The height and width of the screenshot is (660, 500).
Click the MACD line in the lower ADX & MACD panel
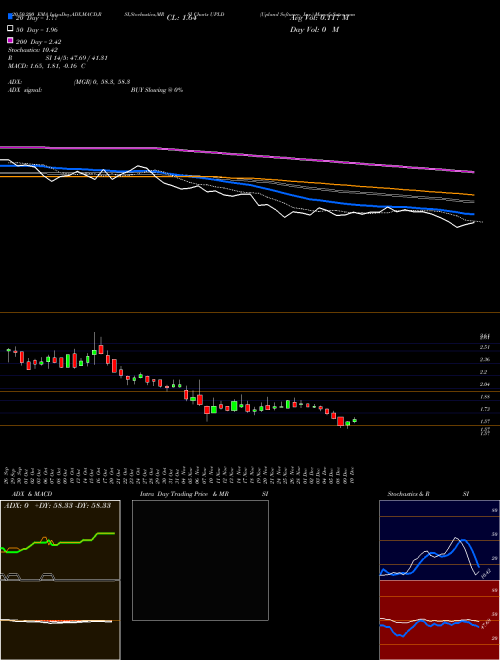tap(56, 621)
